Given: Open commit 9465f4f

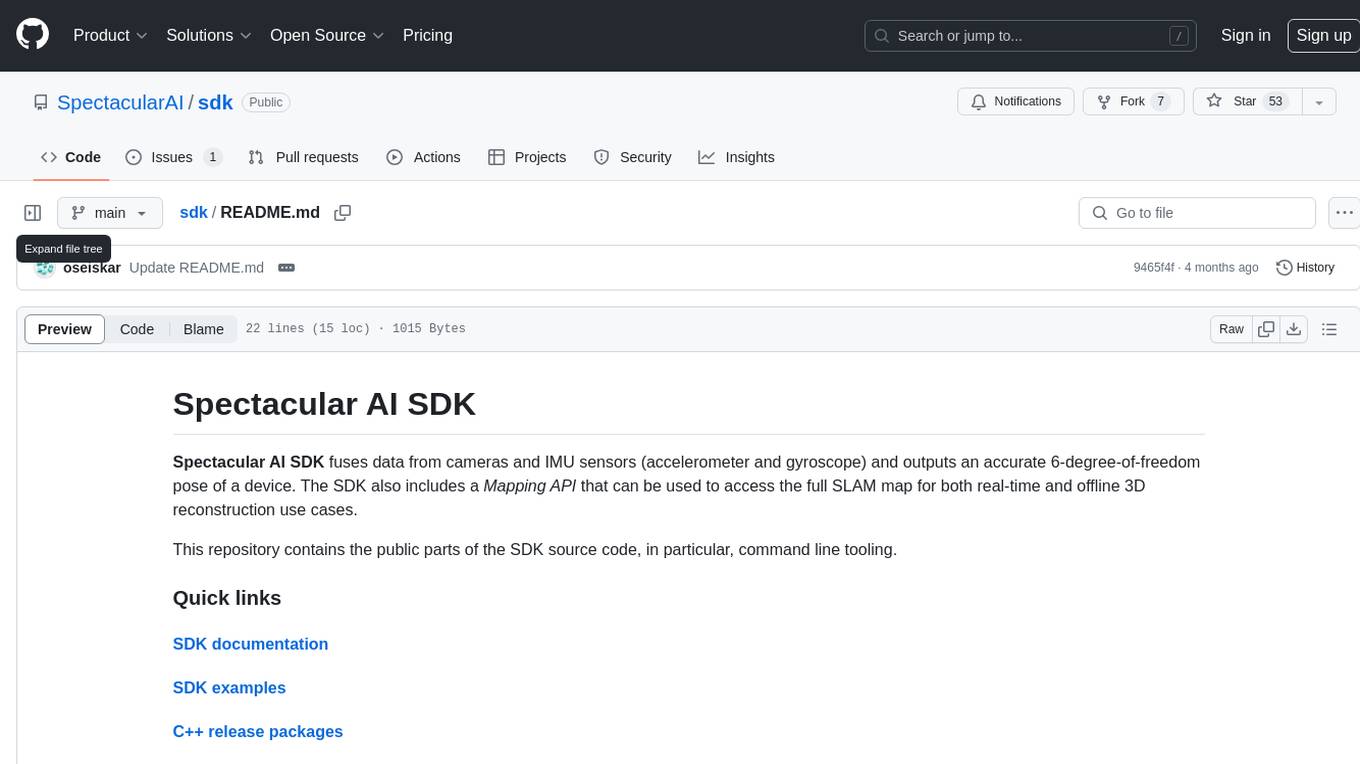Looking at the screenshot, I should pos(1153,267).
